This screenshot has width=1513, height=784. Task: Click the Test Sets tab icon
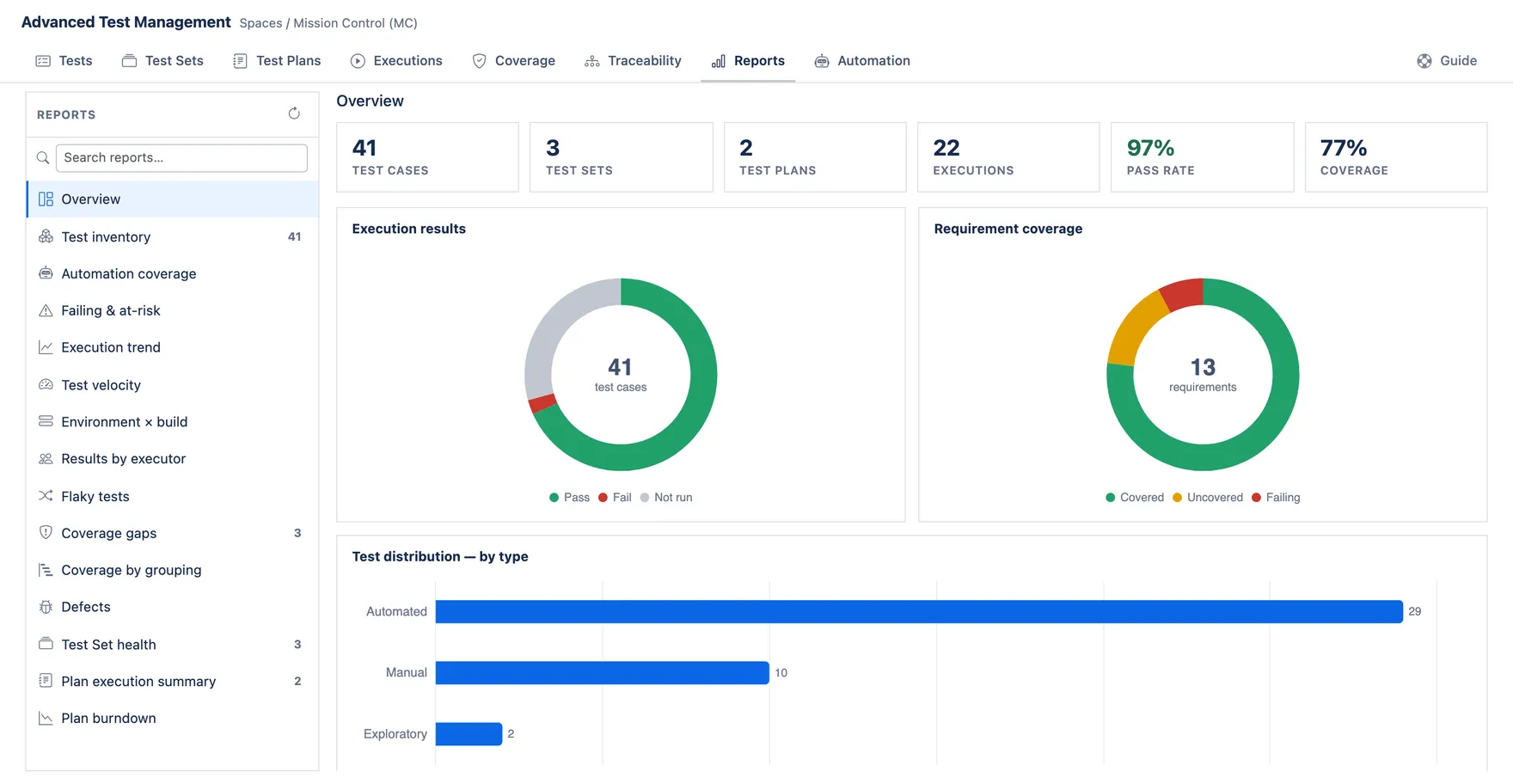pyautogui.click(x=129, y=61)
